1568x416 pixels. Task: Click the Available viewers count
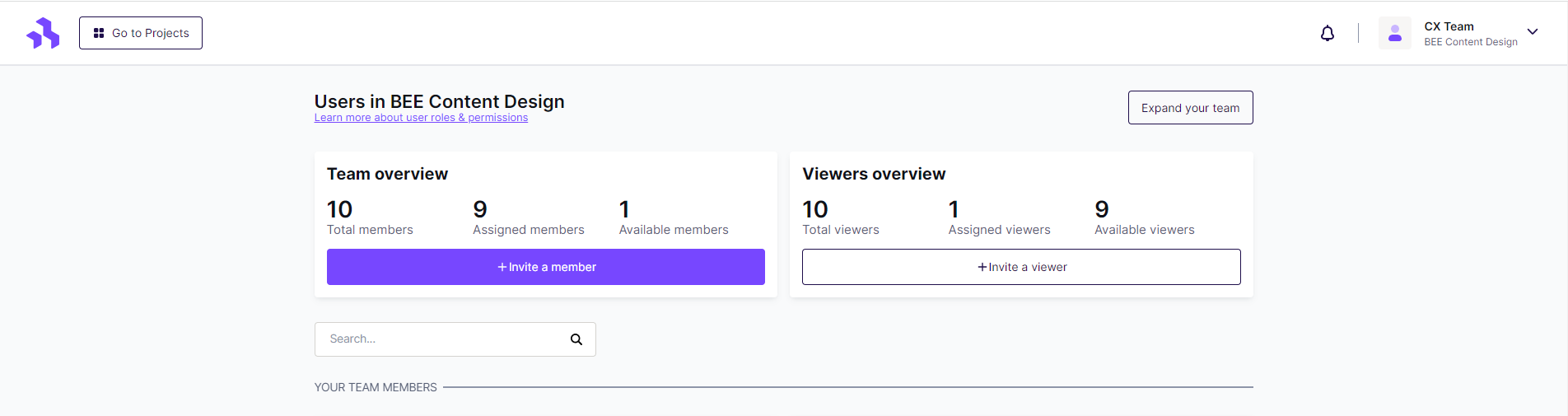pyautogui.click(x=1102, y=209)
